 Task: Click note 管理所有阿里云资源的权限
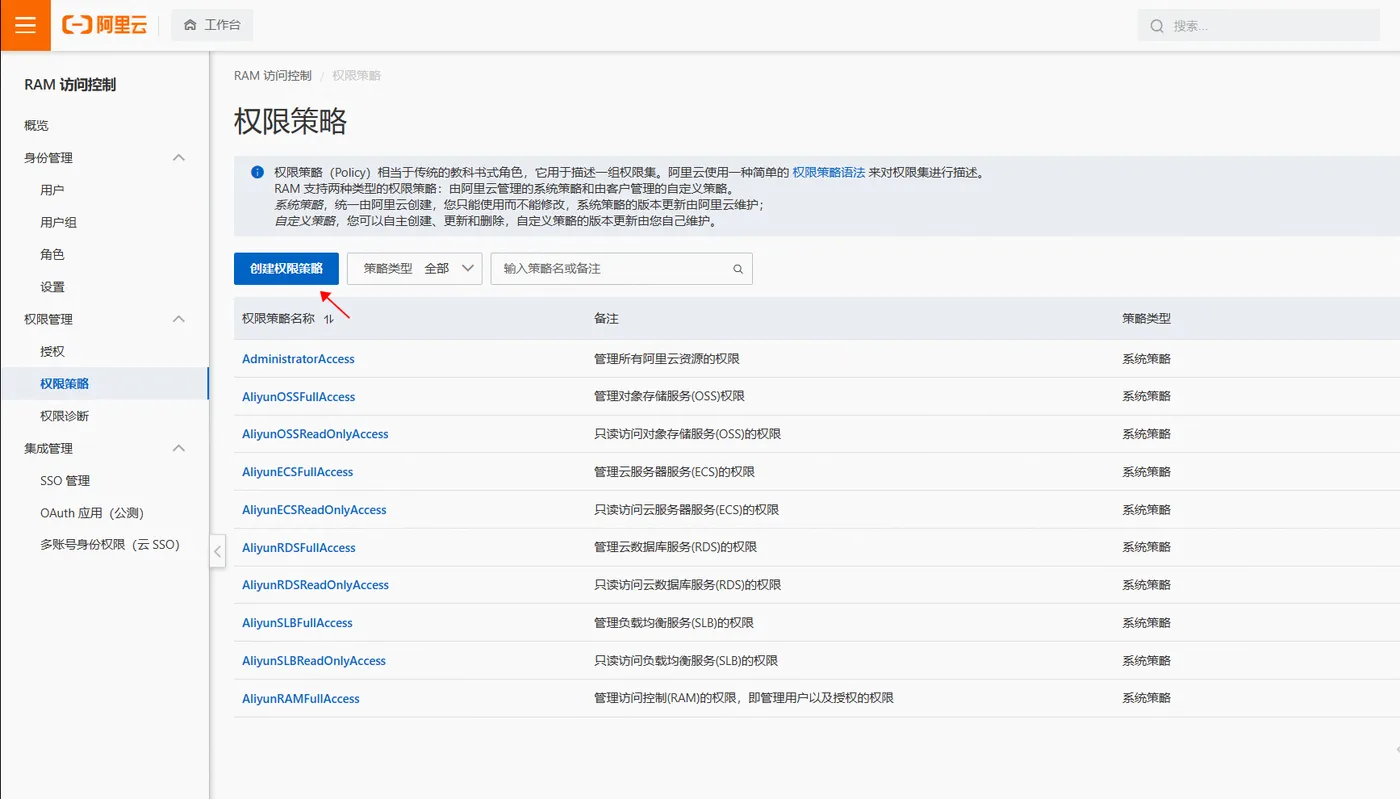[x=667, y=359]
